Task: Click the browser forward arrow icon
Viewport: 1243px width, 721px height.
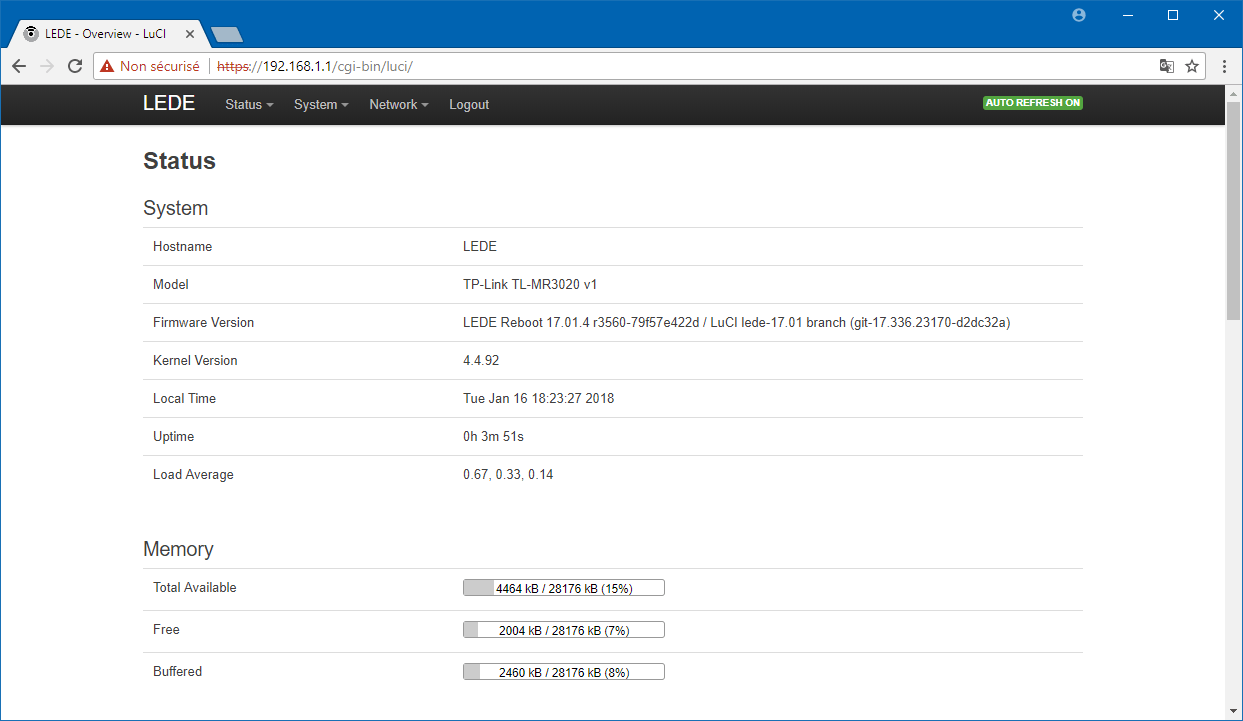Action: (46, 66)
